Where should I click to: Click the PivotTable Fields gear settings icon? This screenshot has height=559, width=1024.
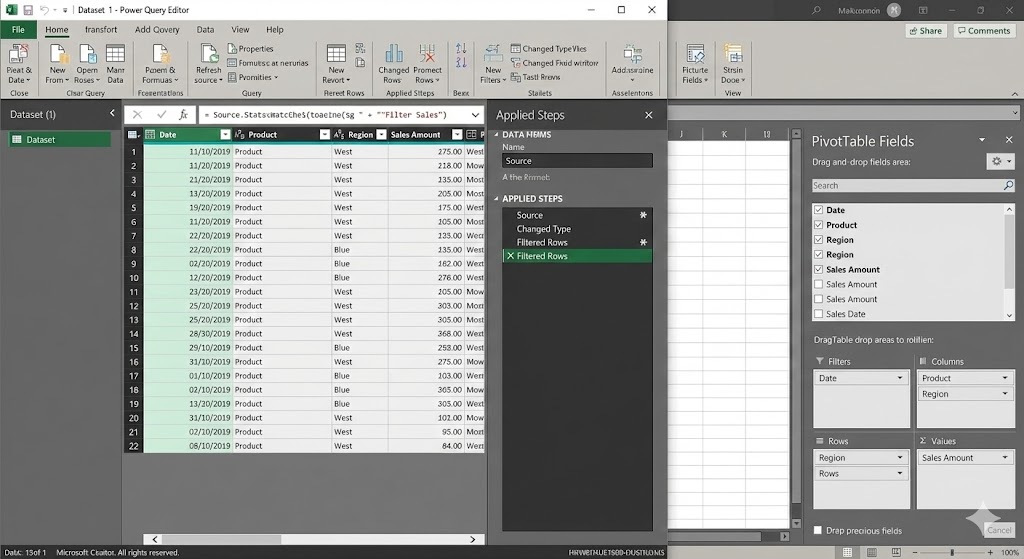[x=1000, y=161]
